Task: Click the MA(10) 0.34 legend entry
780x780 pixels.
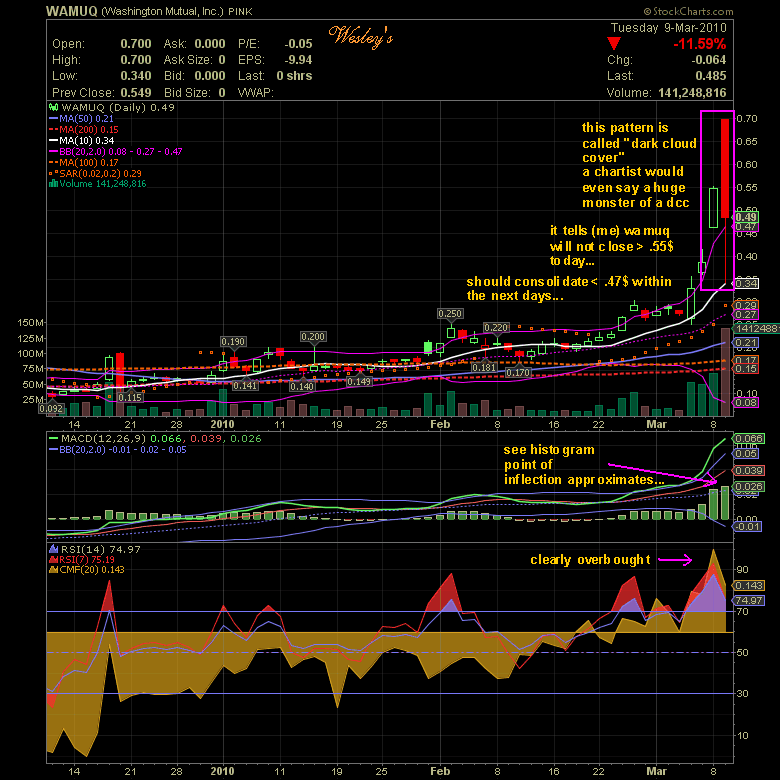Action: (82, 140)
